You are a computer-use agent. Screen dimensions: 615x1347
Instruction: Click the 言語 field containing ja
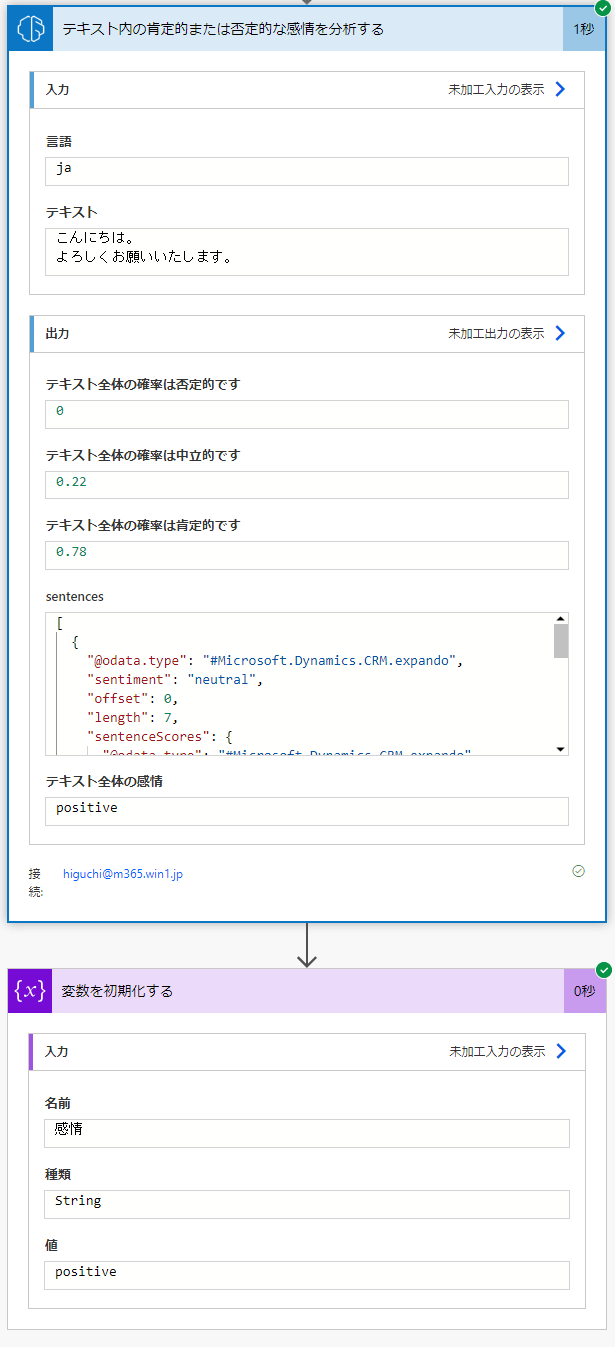(307, 171)
